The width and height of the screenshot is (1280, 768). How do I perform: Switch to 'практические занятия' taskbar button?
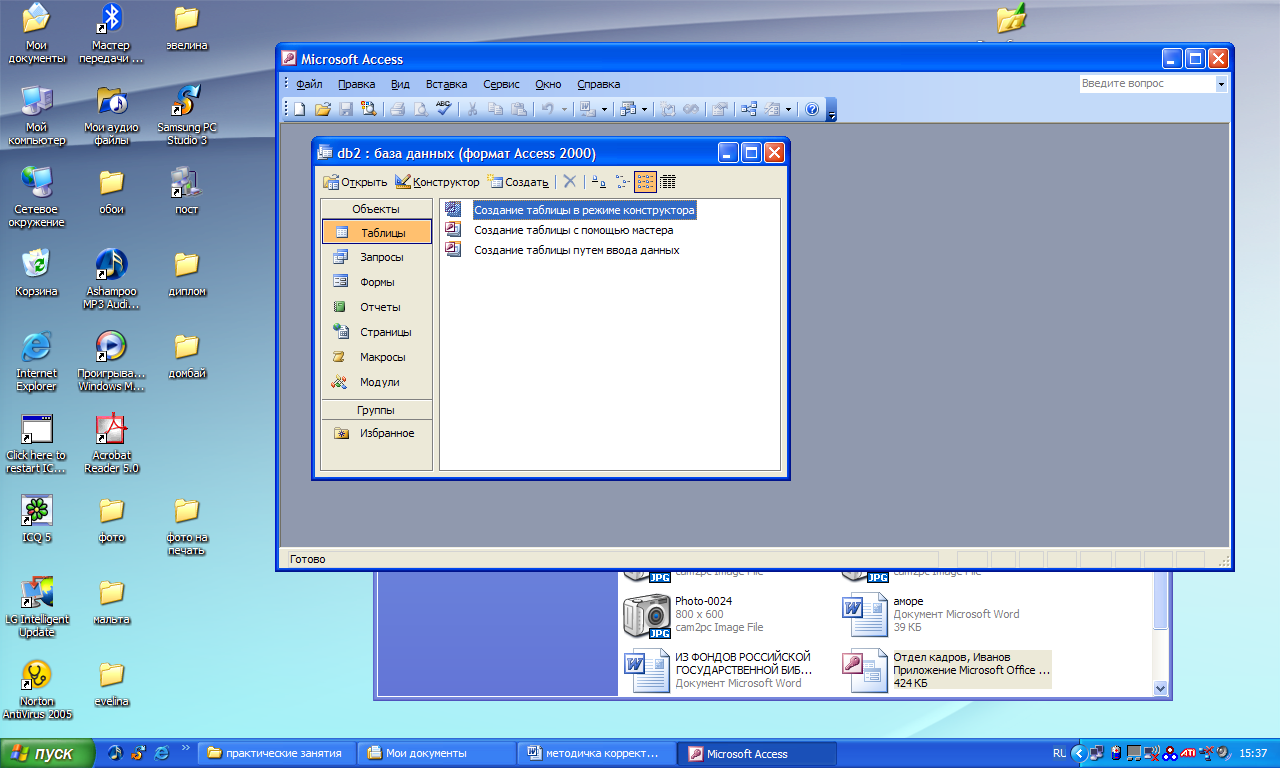click(276, 753)
